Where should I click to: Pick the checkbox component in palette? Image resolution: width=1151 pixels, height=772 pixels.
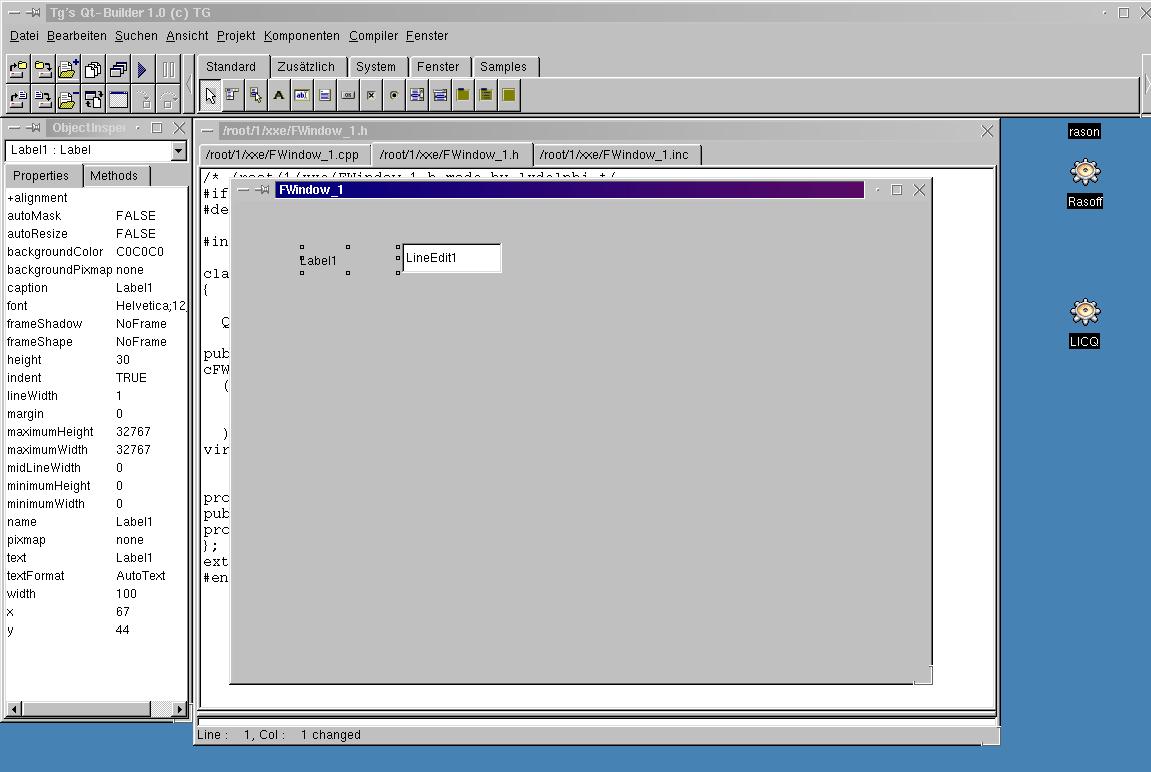[371, 96]
